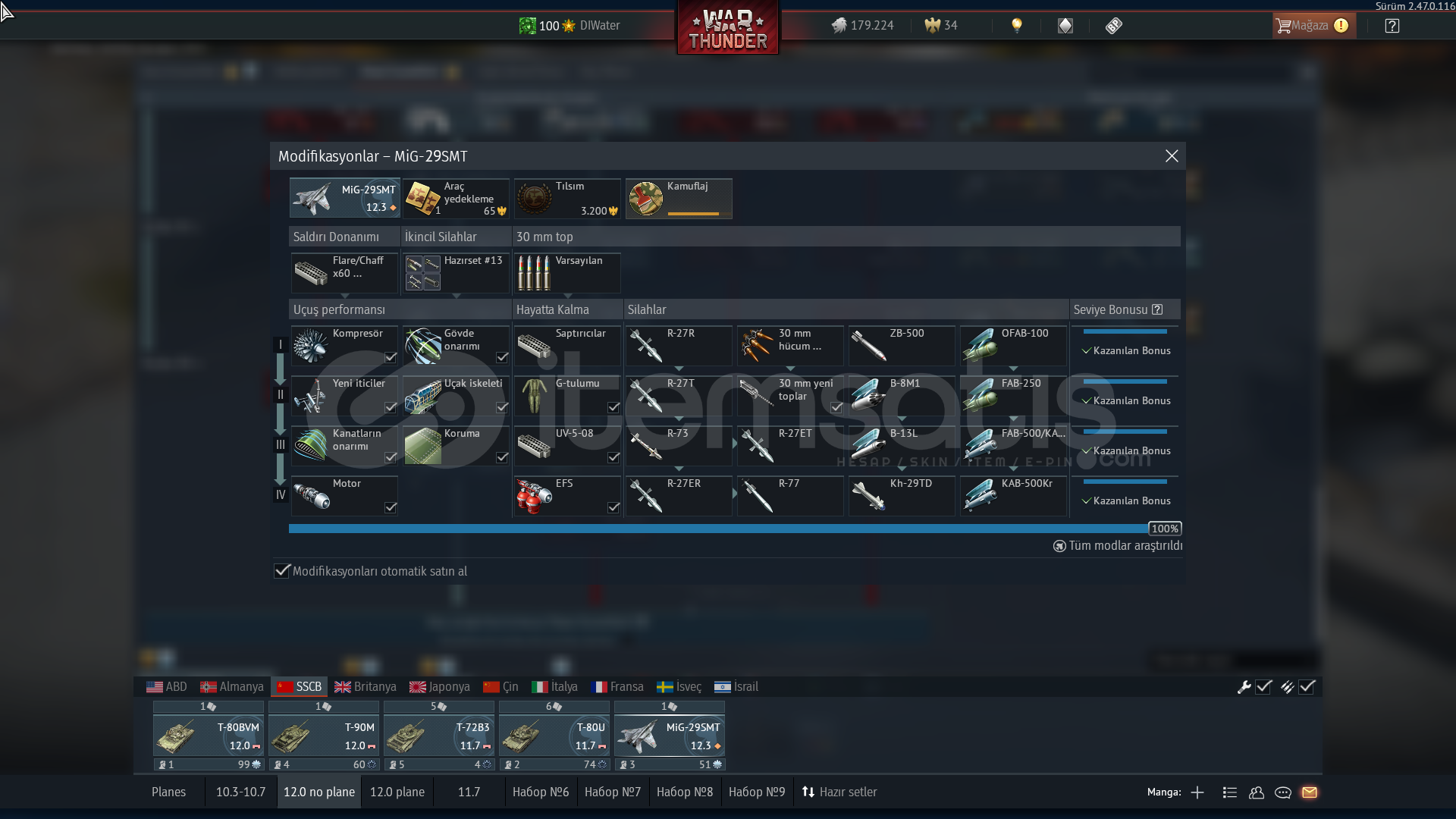1456x819 pixels.
Task: Expand the Varsayılan 30 mm ammo dropdown
Action: point(568,296)
